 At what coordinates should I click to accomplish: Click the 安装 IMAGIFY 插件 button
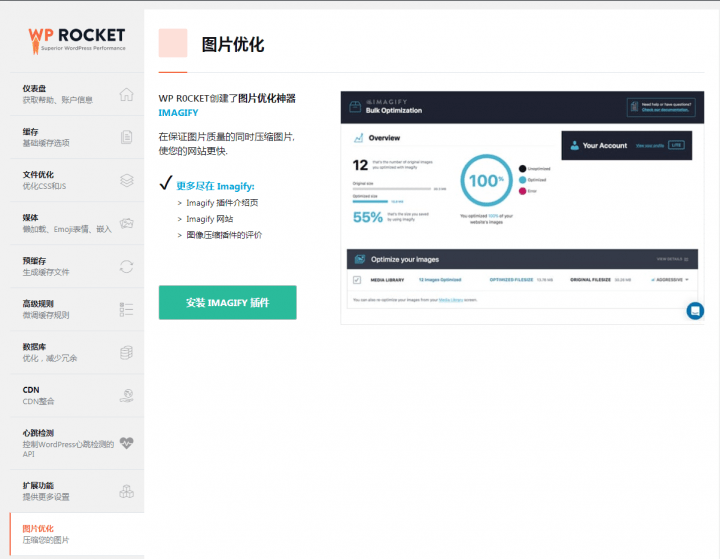tap(227, 302)
